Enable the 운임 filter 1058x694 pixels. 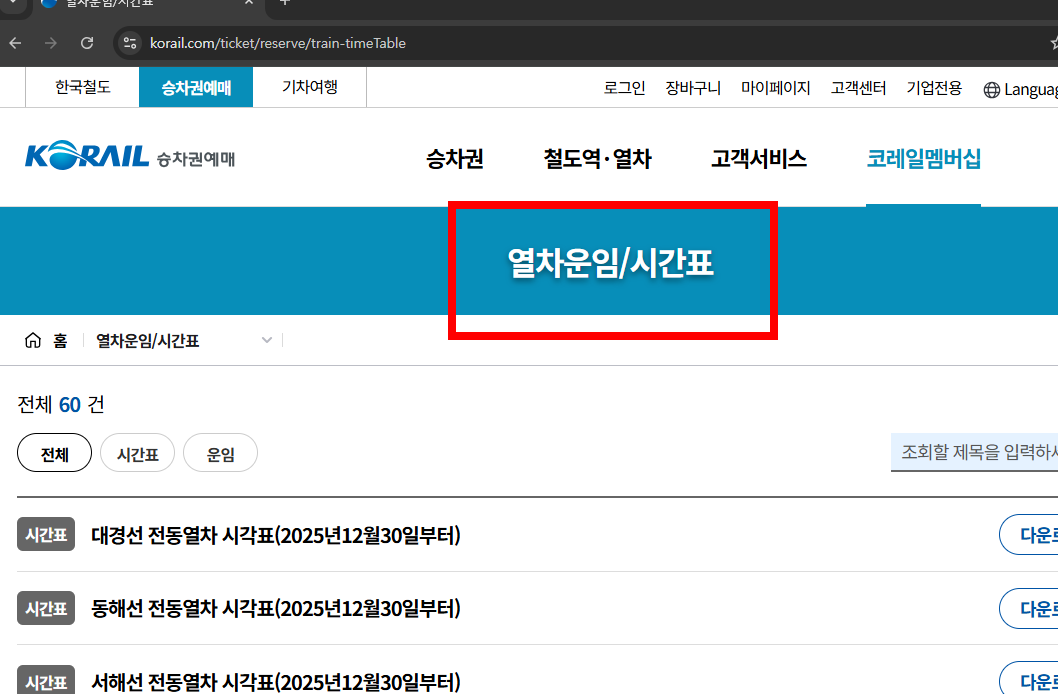[220, 452]
